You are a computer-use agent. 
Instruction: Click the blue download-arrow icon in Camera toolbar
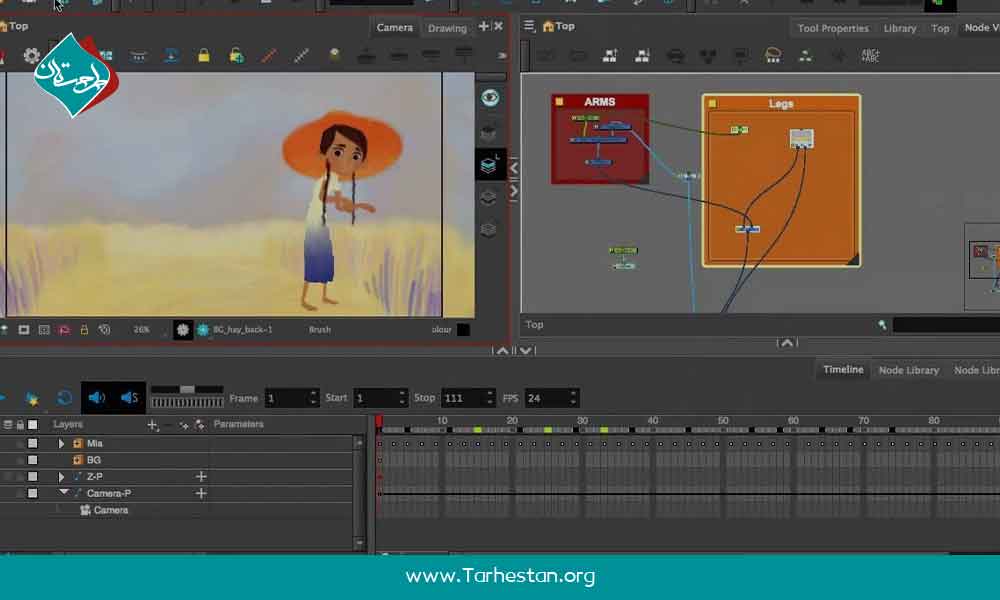(x=171, y=56)
